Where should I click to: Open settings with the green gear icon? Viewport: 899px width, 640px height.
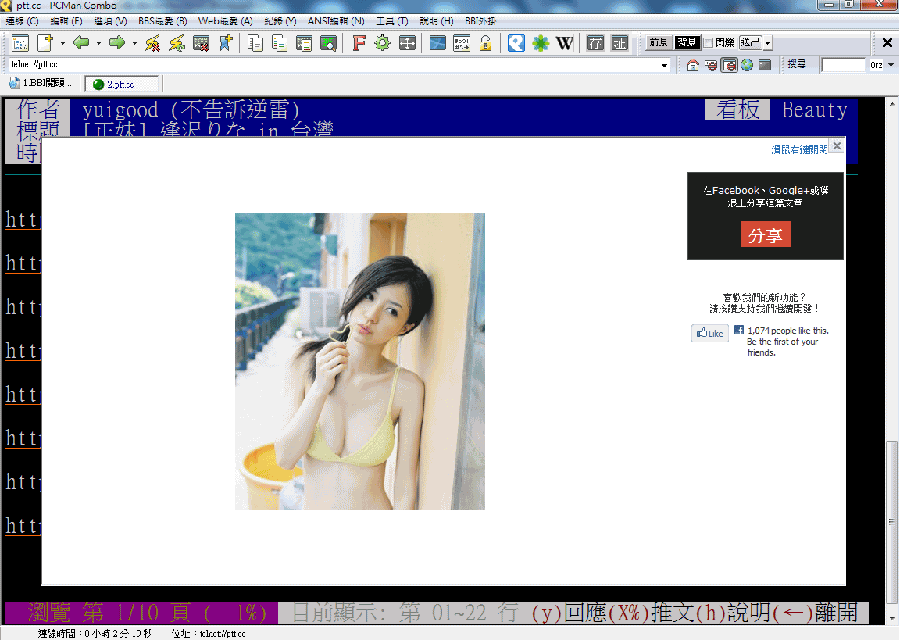click(382, 43)
